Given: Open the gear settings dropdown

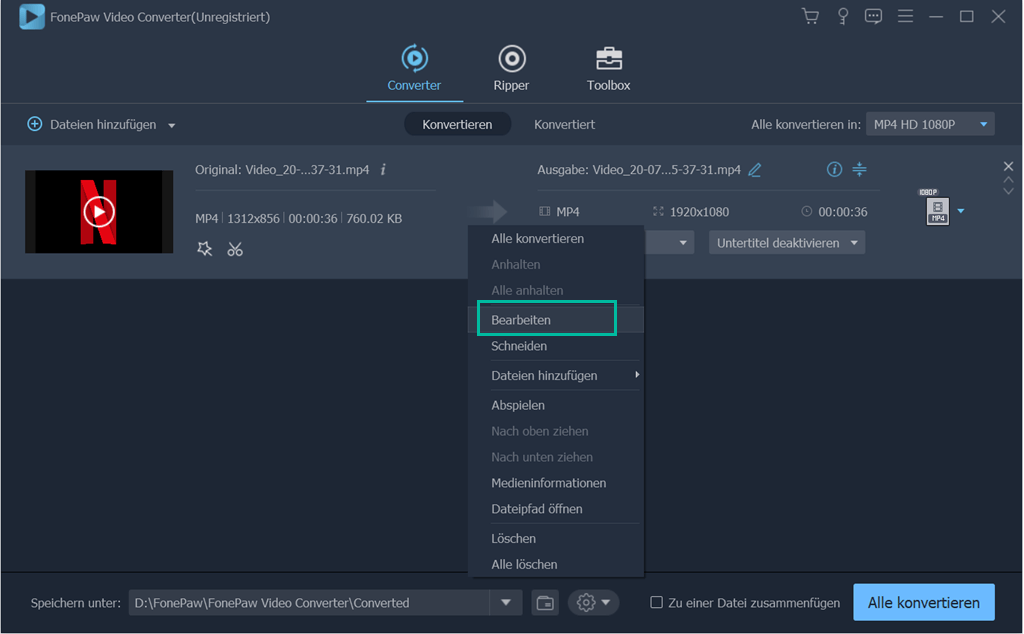Looking at the screenshot, I should (594, 603).
